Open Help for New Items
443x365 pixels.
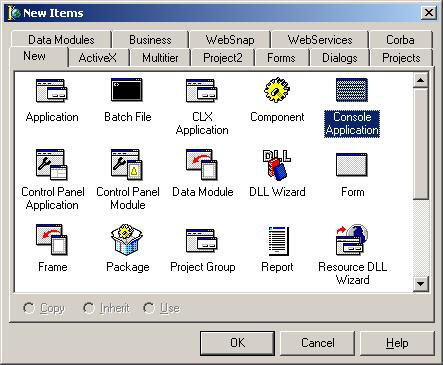397,343
